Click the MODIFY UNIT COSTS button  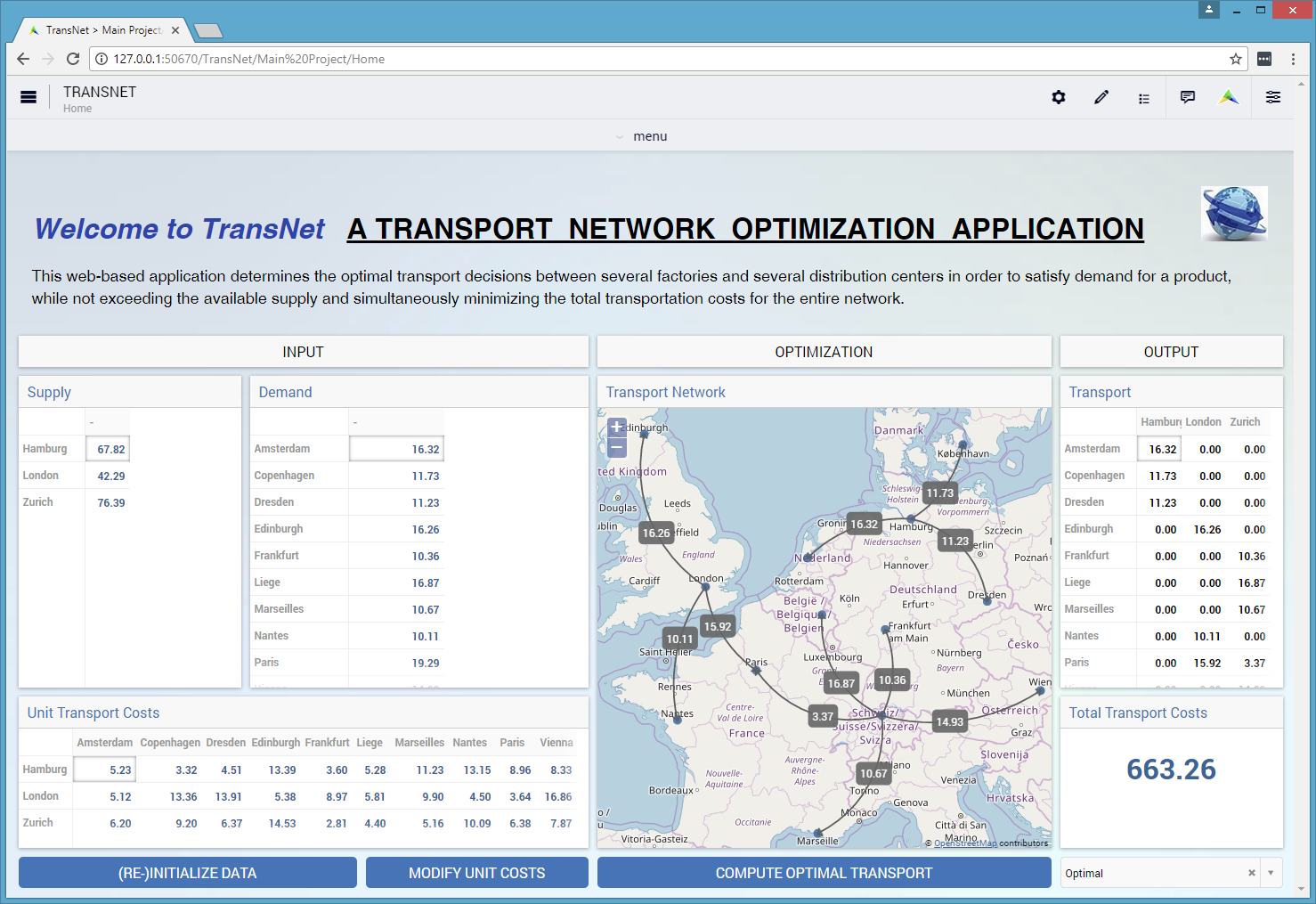click(477, 873)
